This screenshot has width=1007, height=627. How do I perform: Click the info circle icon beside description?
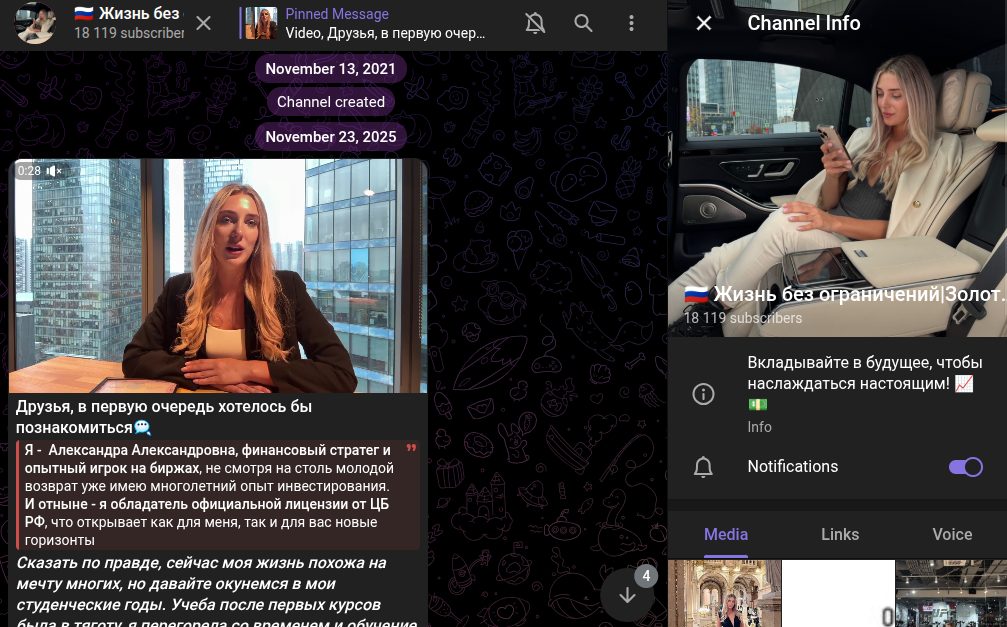(x=704, y=394)
